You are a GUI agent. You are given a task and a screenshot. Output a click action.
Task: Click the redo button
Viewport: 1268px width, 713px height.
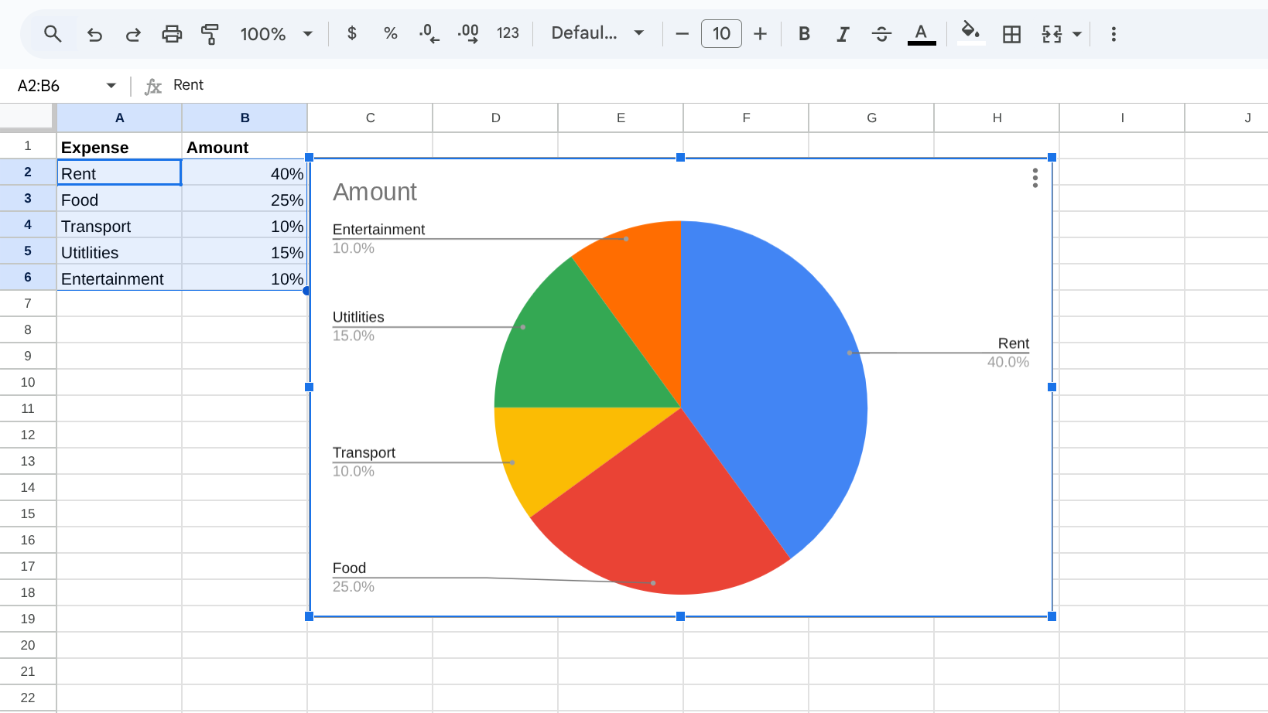(x=133, y=33)
